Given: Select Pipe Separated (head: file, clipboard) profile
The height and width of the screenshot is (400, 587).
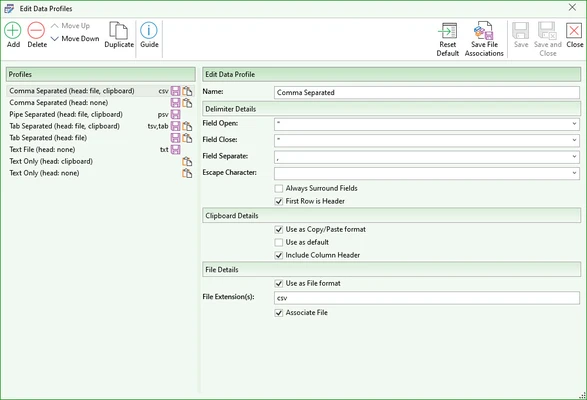Looking at the screenshot, I should tap(100, 114).
